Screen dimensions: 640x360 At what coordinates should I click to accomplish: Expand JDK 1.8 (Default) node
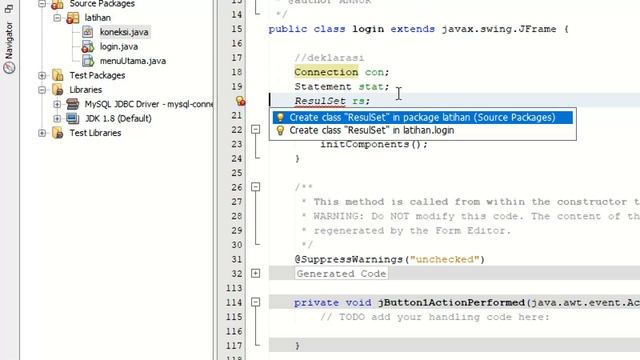57,118
